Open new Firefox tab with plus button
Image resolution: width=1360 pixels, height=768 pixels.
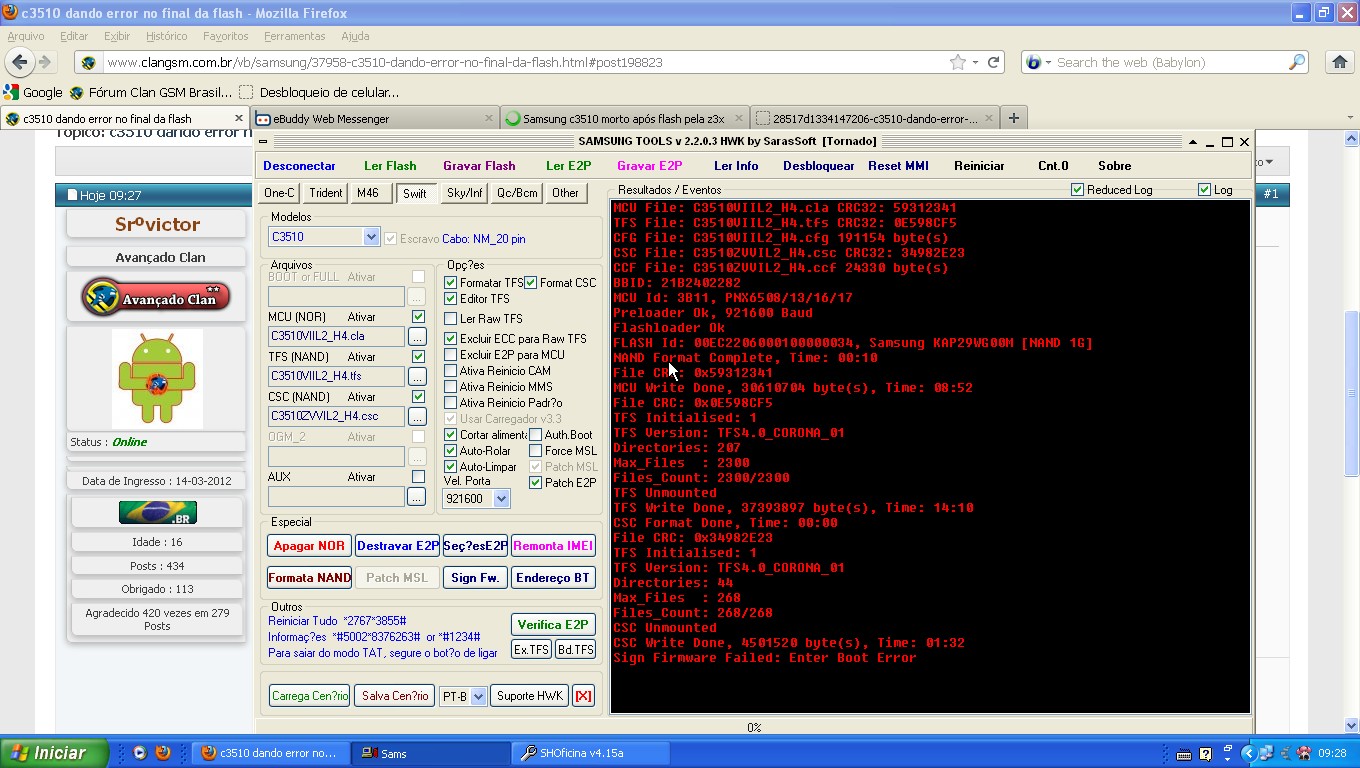pyautogui.click(x=1013, y=118)
